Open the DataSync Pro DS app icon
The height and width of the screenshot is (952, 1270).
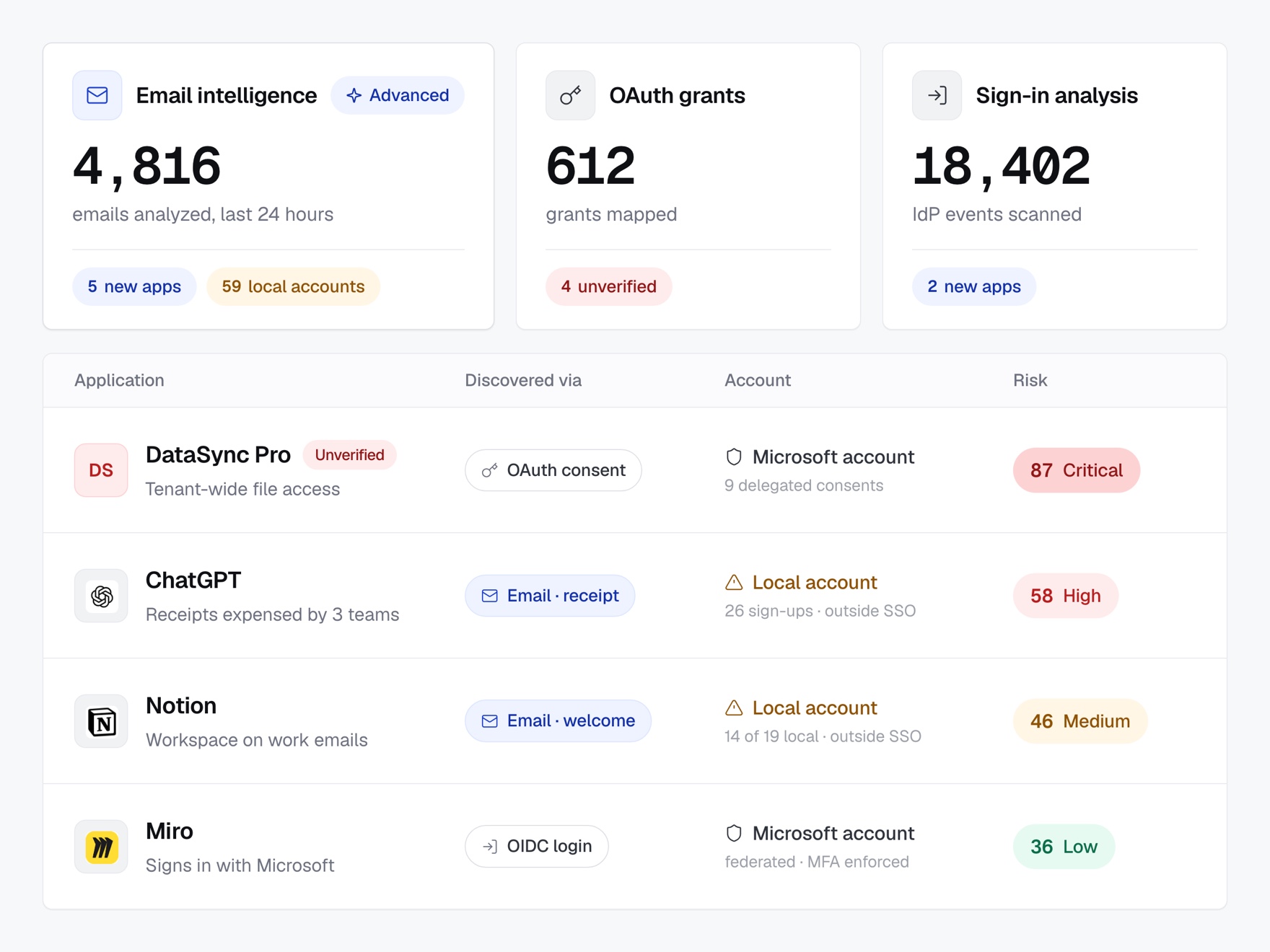tap(101, 470)
